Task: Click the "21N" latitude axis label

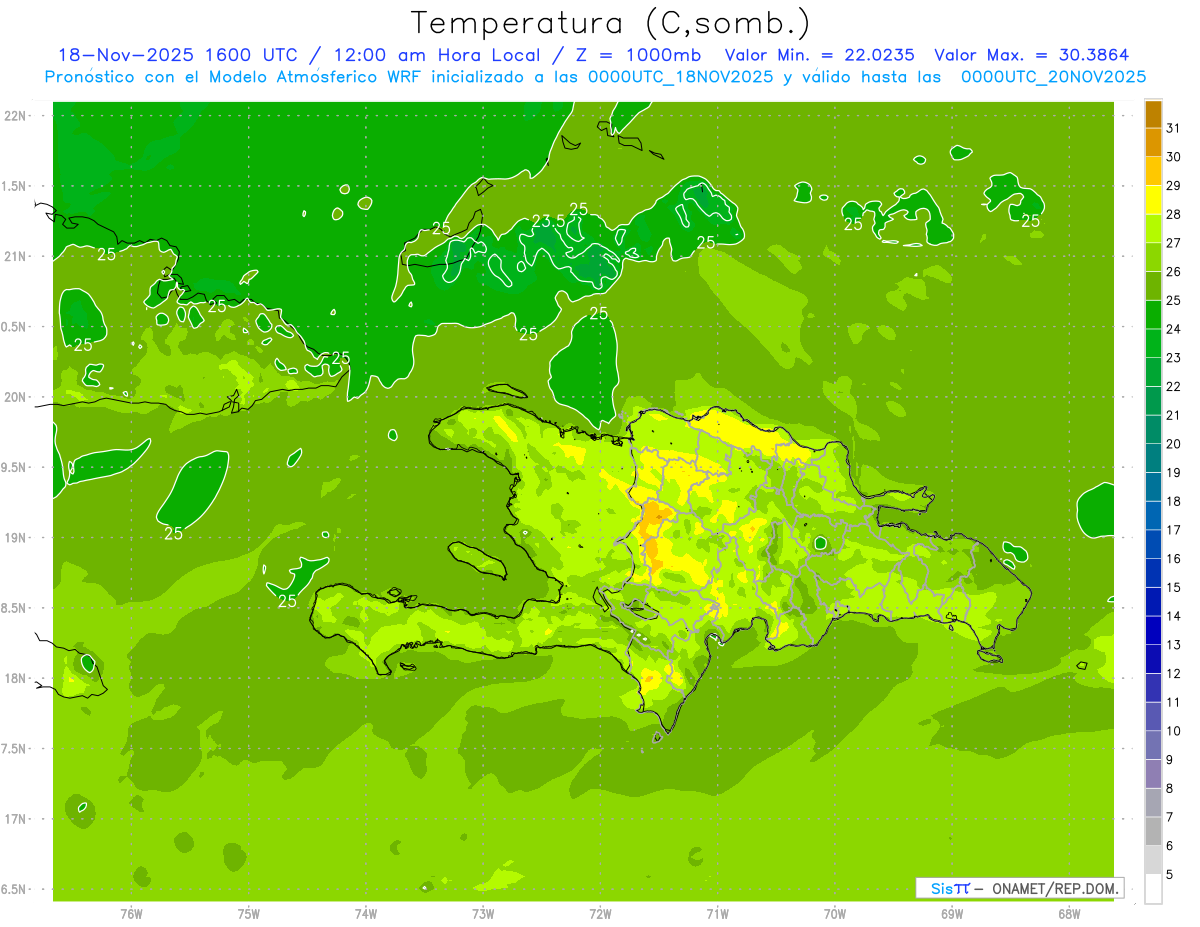Action: pos(15,257)
